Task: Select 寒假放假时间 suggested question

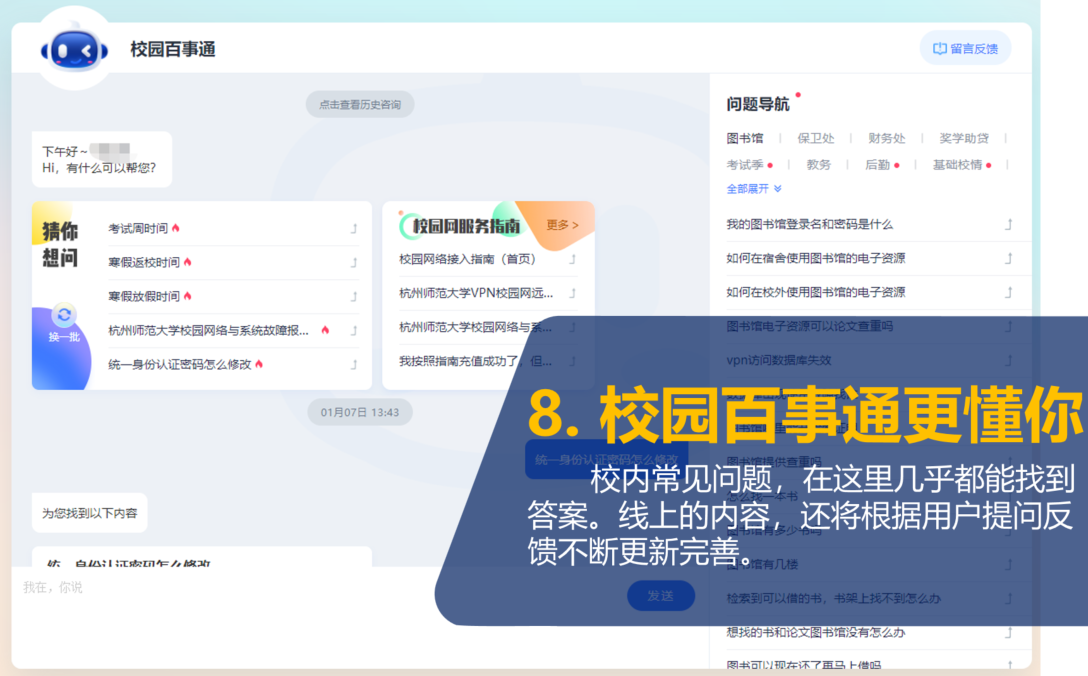Action: click(x=144, y=296)
